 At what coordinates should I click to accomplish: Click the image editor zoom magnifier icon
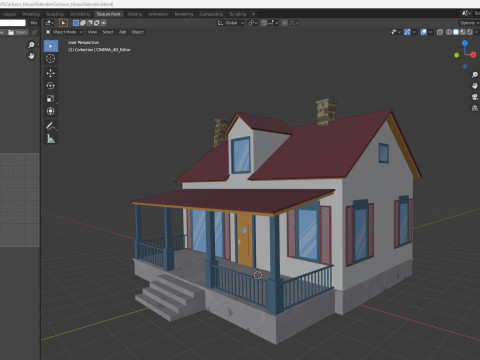31,45
